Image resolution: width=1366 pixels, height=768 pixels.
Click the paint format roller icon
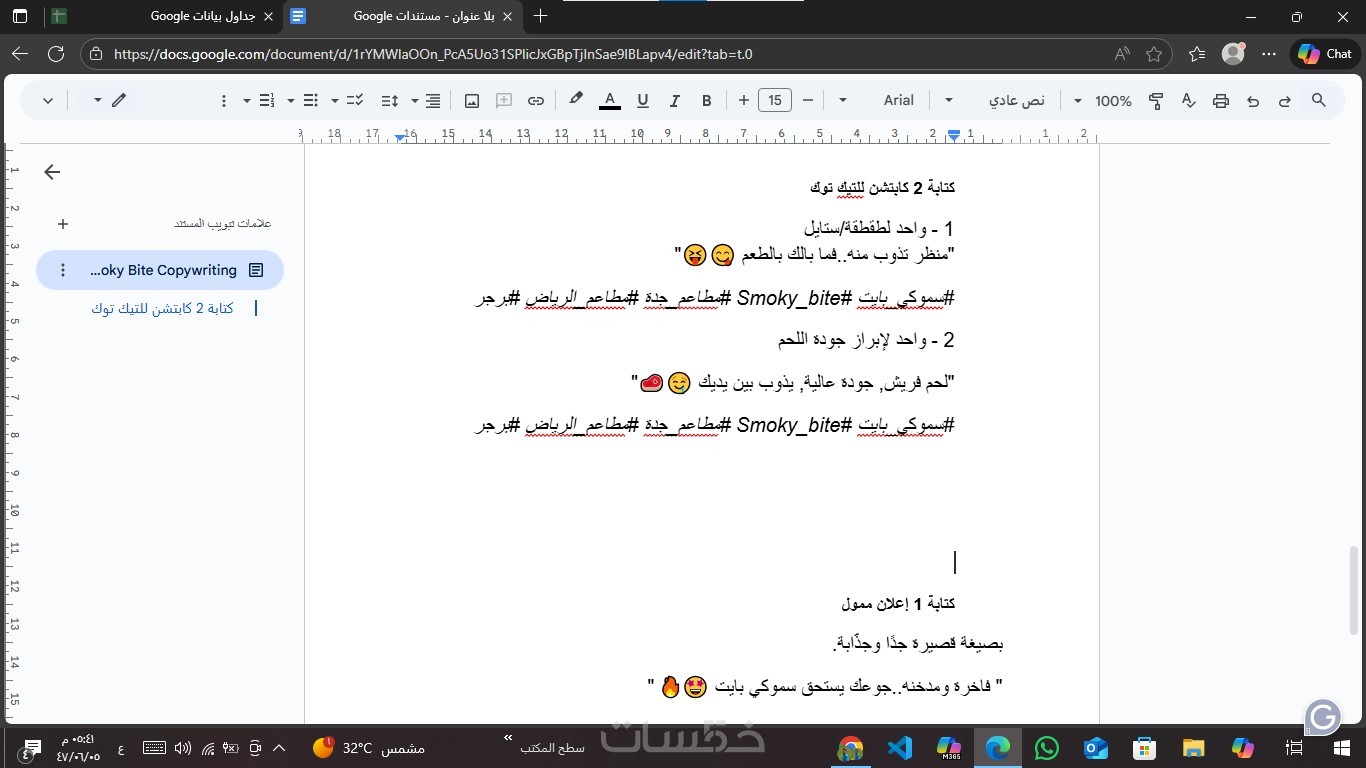(1156, 100)
